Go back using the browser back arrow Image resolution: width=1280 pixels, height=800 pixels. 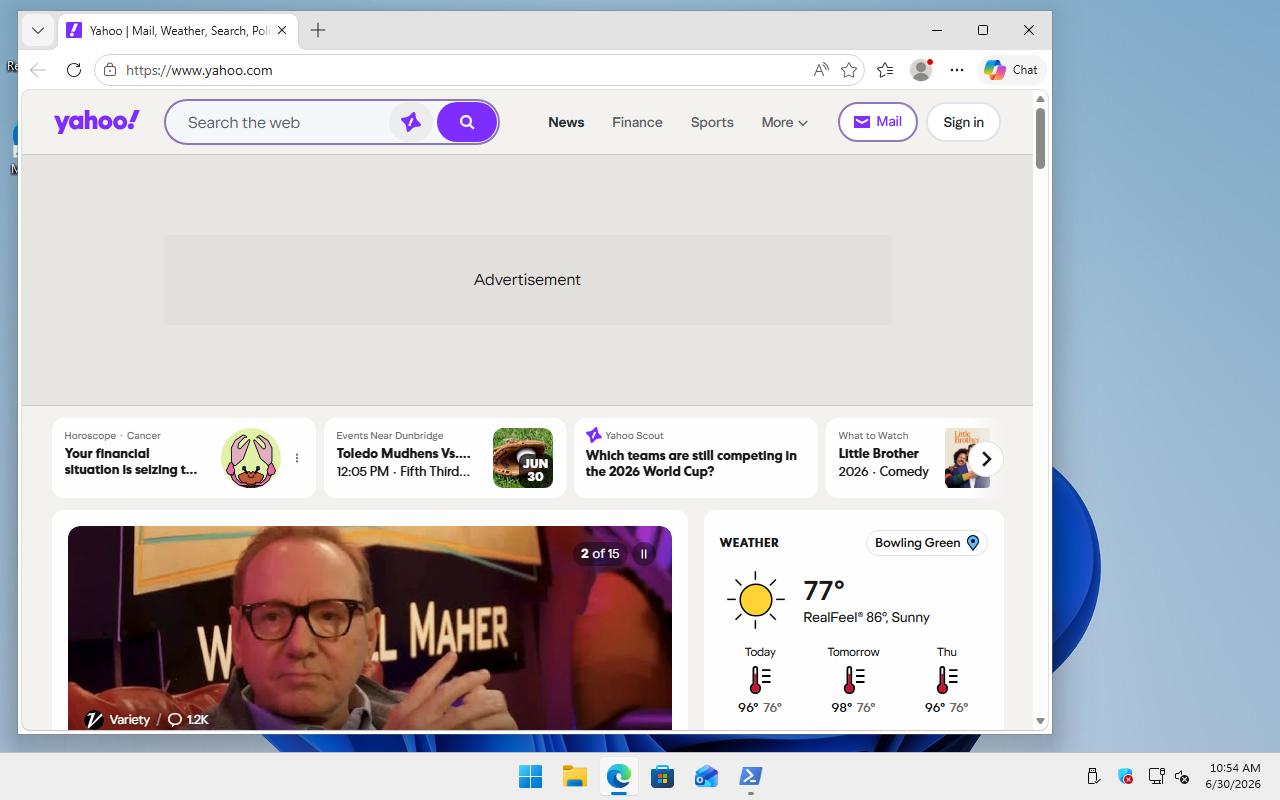[x=38, y=70]
